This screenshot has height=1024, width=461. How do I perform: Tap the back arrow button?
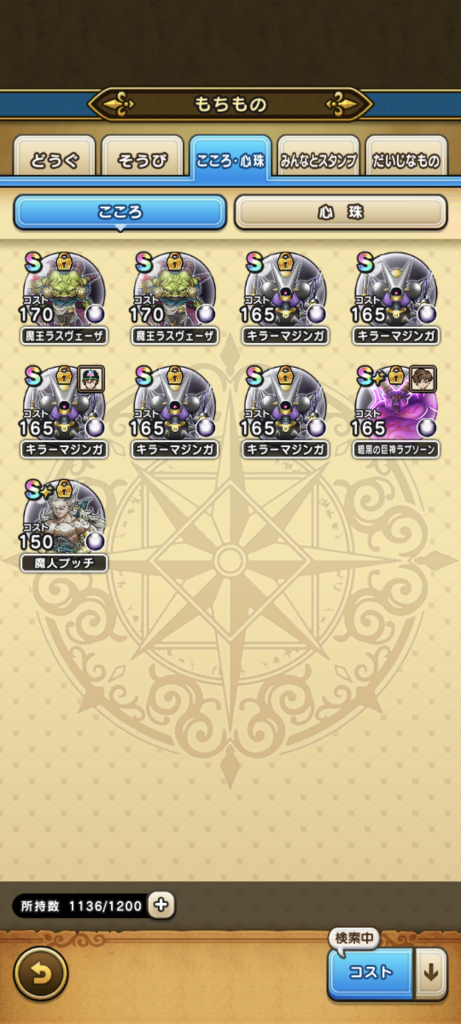pos(40,974)
